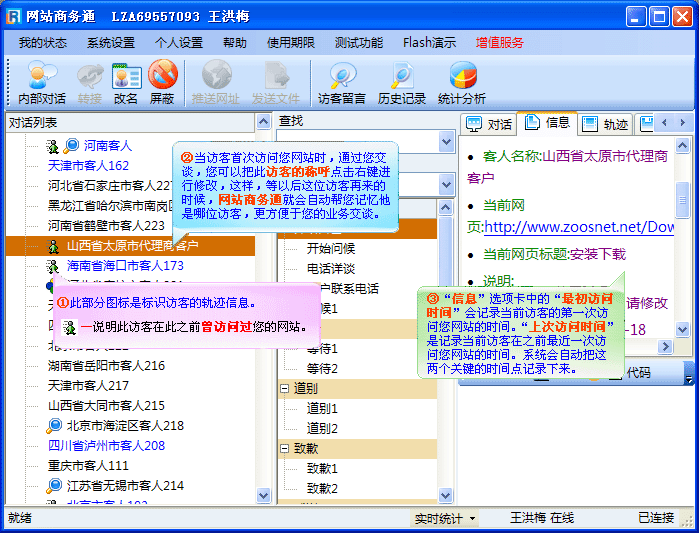Image resolution: width=699 pixels, height=533 pixels.
Task: Select 开始问候 quick reply item
Action: click(x=330, y=248)
